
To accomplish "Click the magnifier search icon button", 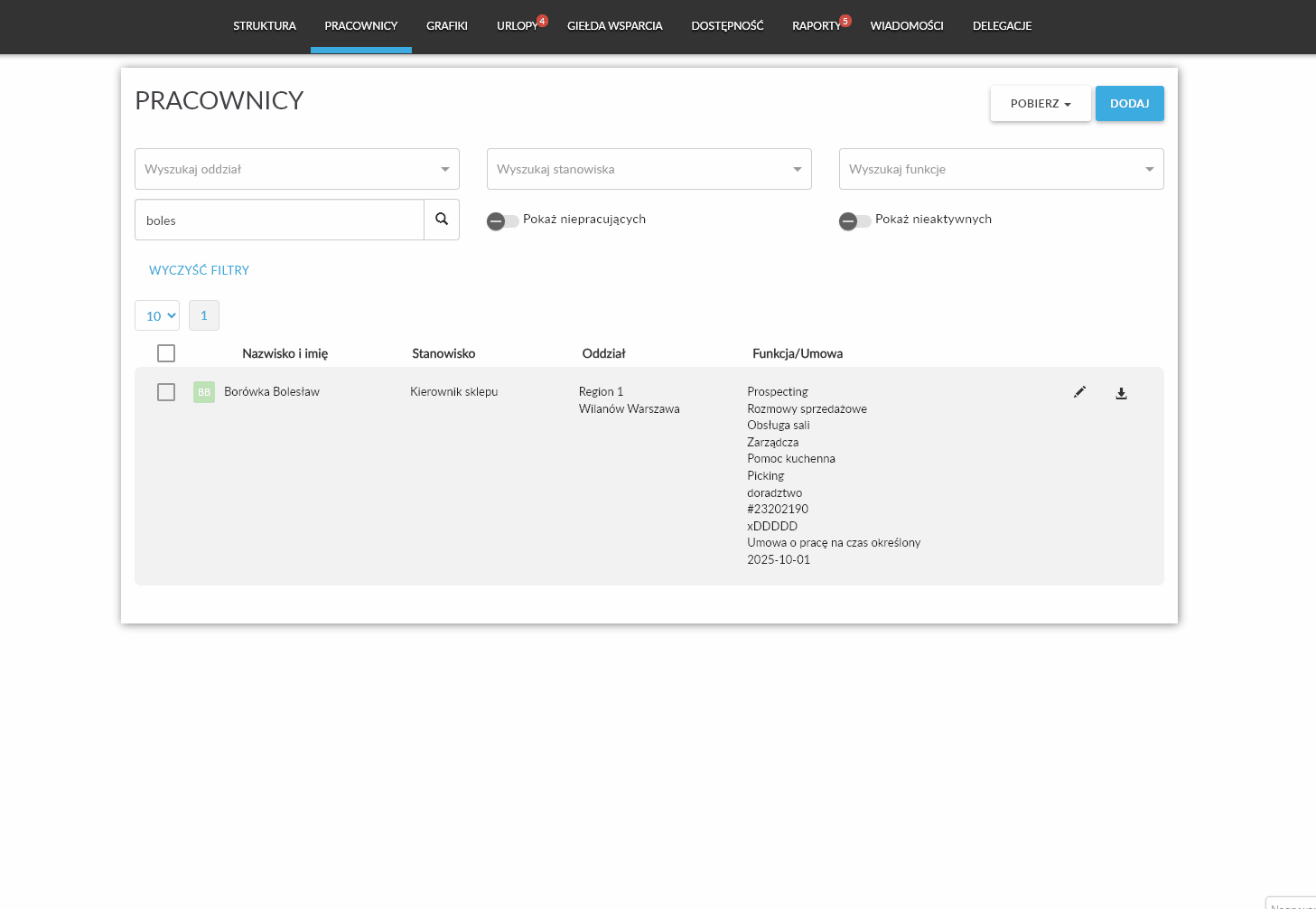I will tap(442, 220).
